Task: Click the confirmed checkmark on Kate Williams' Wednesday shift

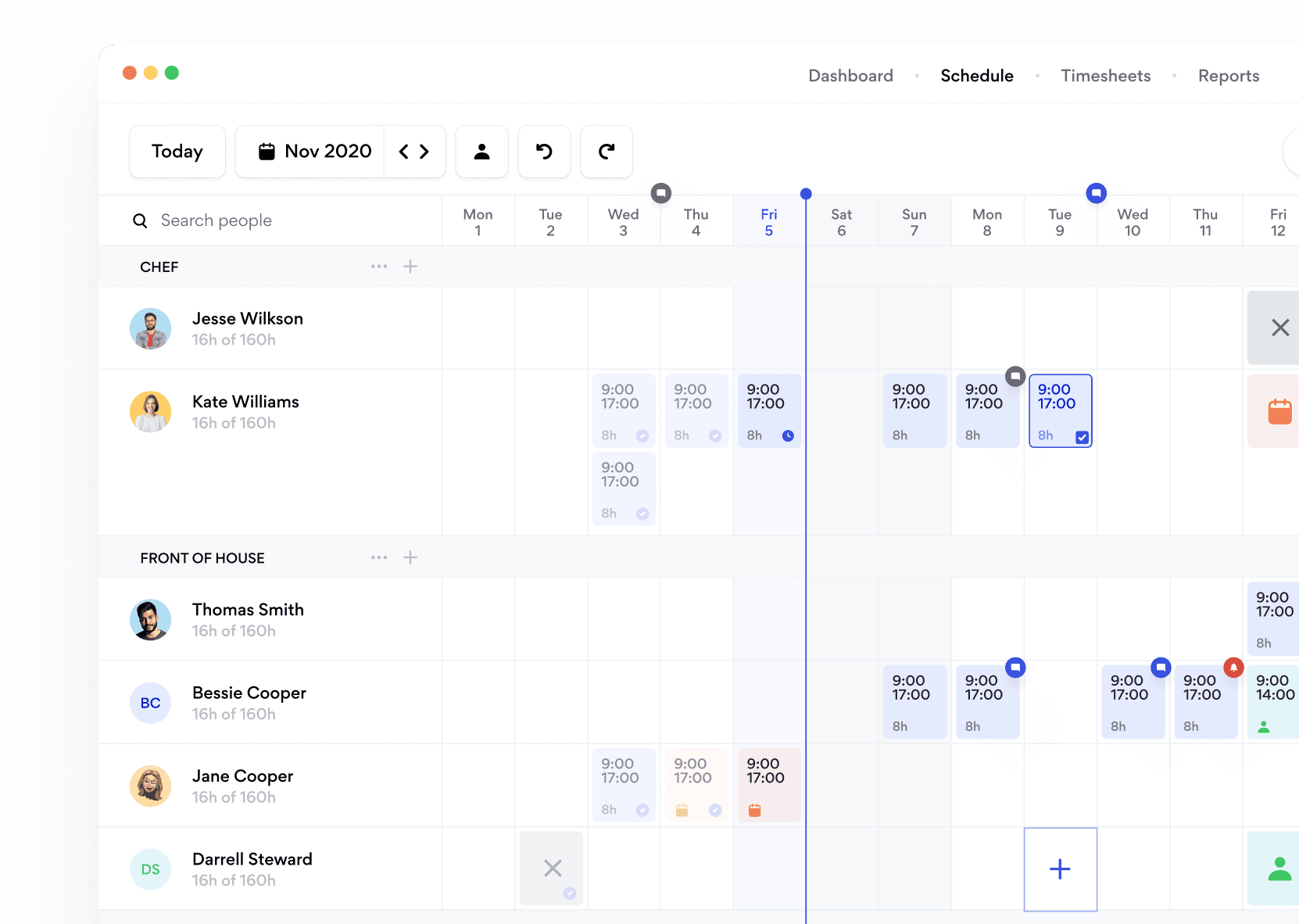Action: click(642, 435)
